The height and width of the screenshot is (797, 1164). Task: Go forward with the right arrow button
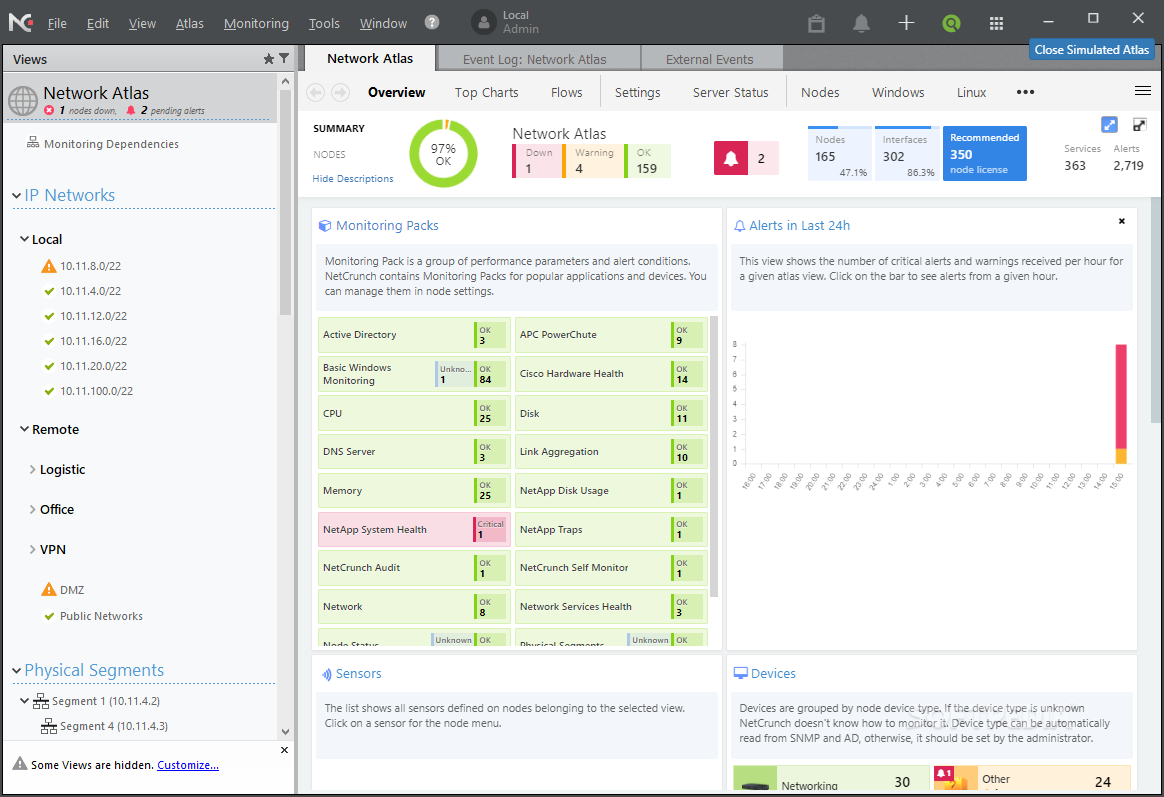point(340,92)
